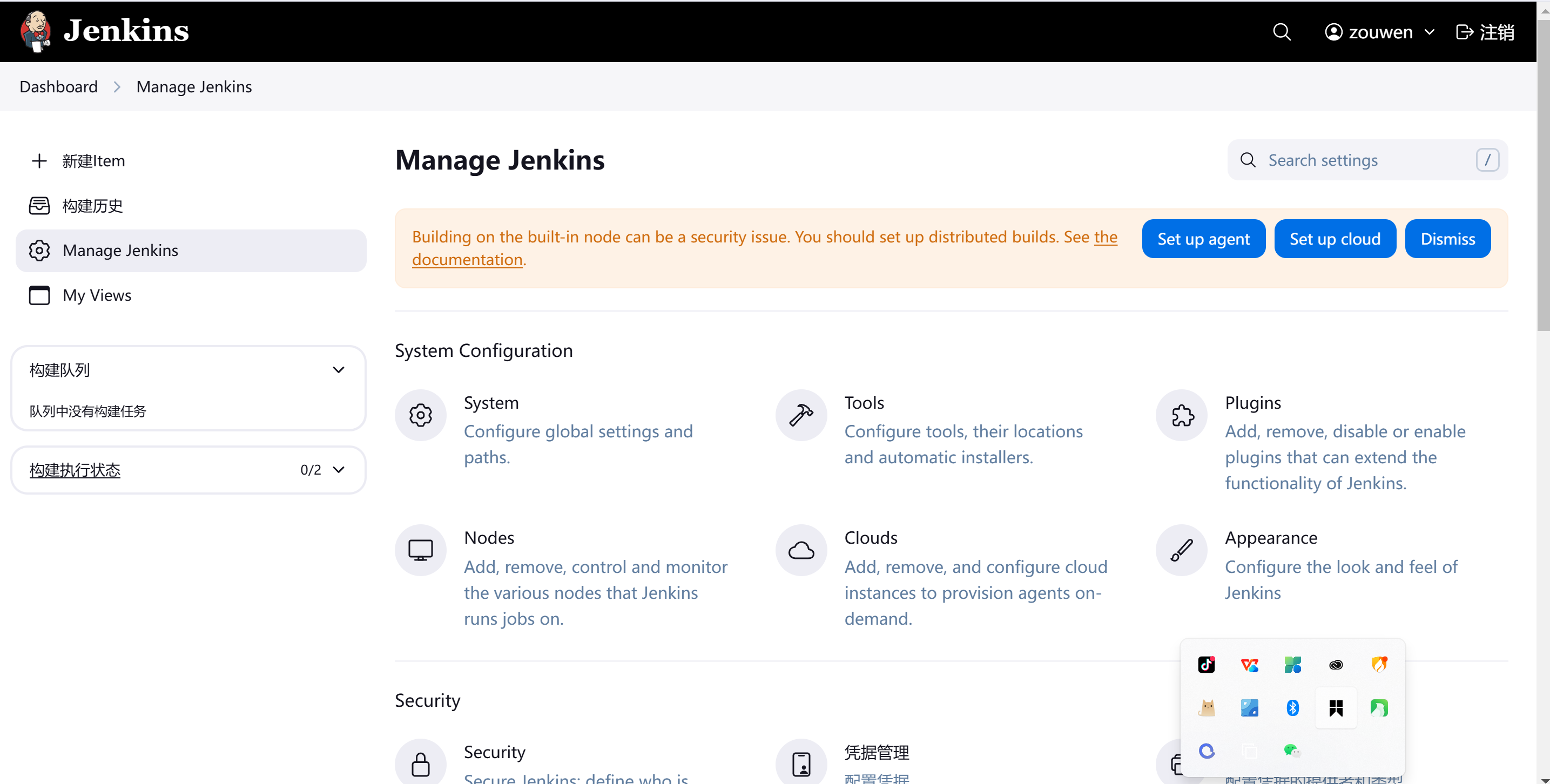
Task: Open the green-blue blocks tray icon
Action: click(1292, 664)
